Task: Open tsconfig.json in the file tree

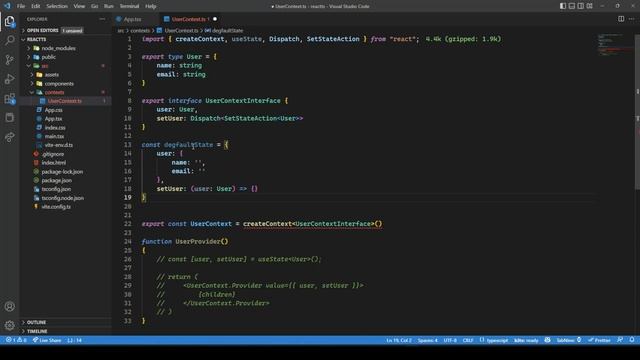Action: [x=65, y=189]
